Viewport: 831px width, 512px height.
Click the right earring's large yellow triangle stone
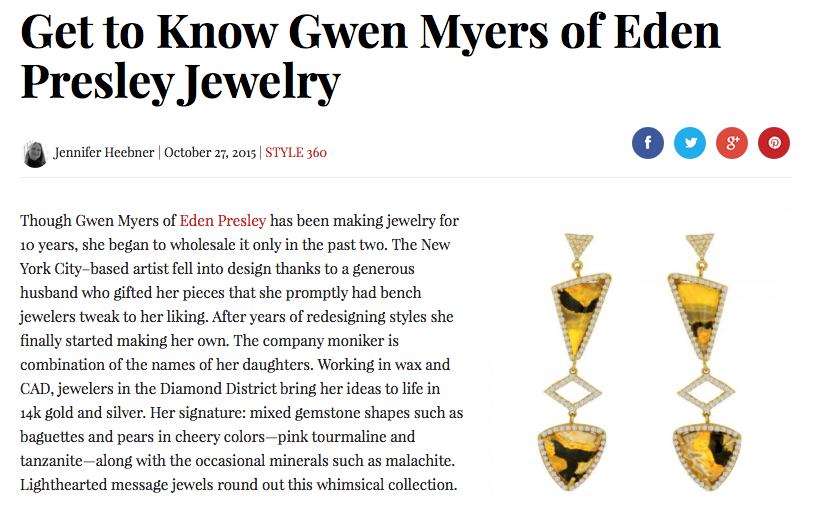707,308
